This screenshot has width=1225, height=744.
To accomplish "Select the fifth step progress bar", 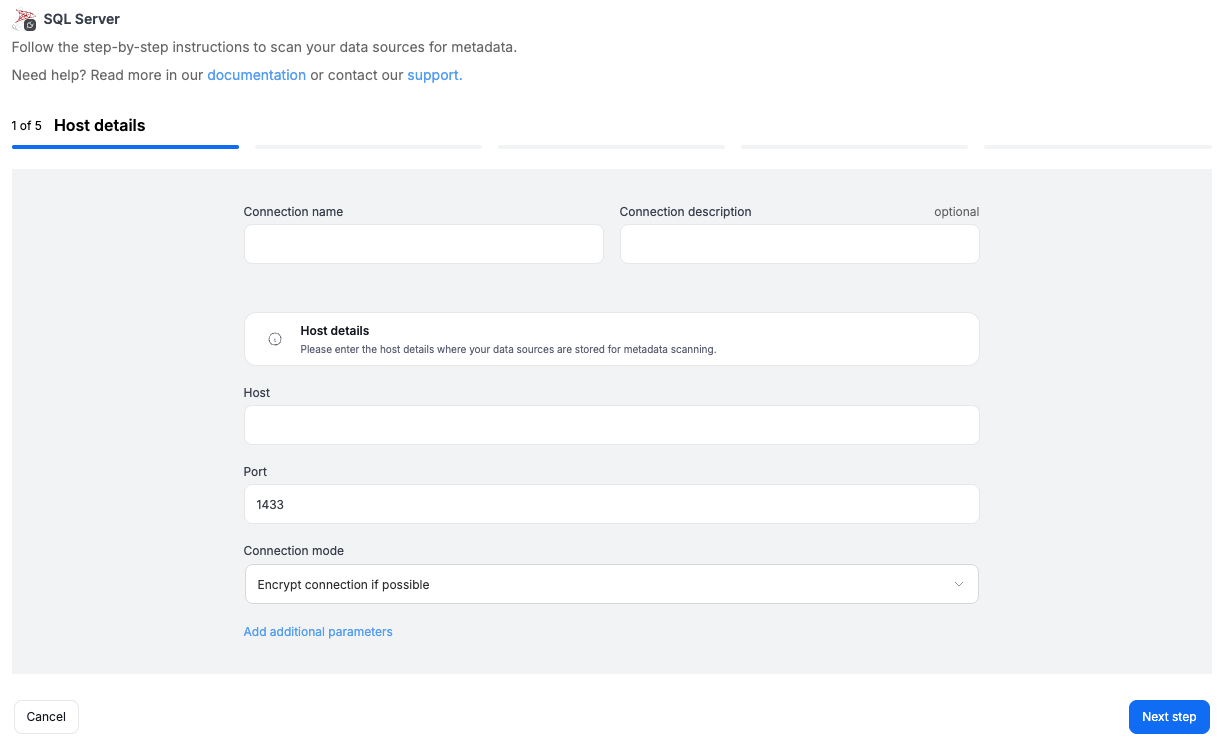I will [x=1097, y=147].
